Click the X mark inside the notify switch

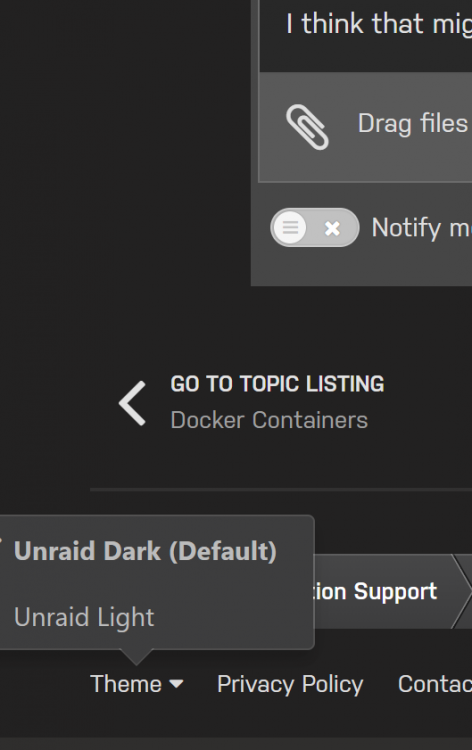[x=332, y=228]
